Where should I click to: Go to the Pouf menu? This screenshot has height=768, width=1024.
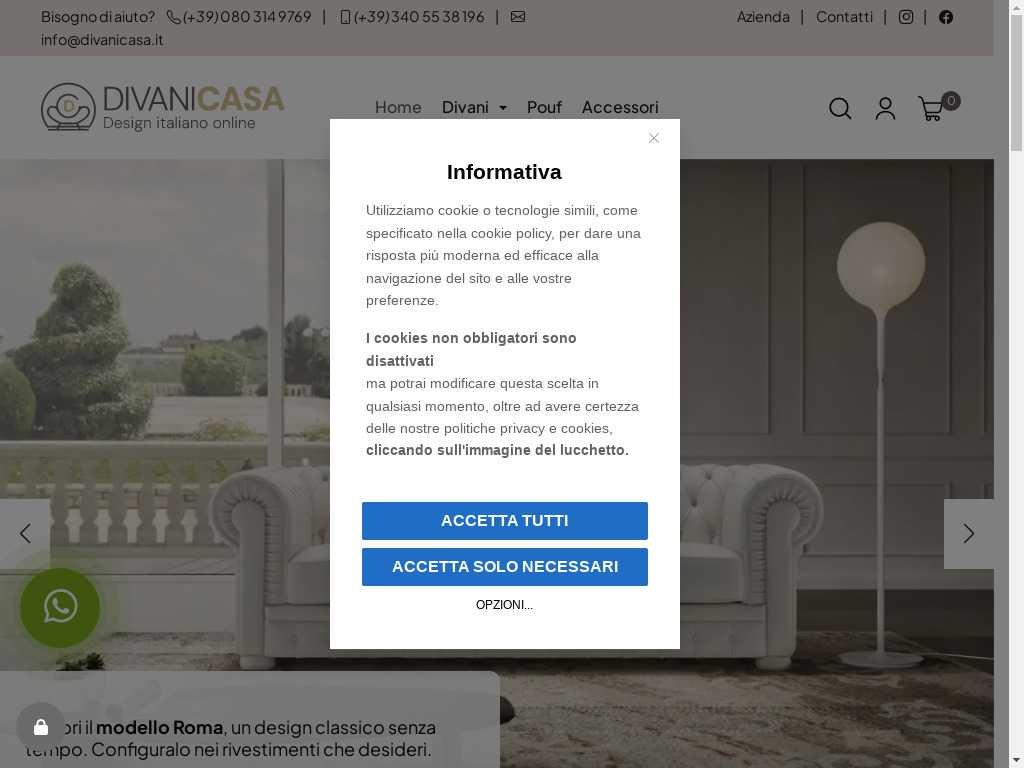544,107
